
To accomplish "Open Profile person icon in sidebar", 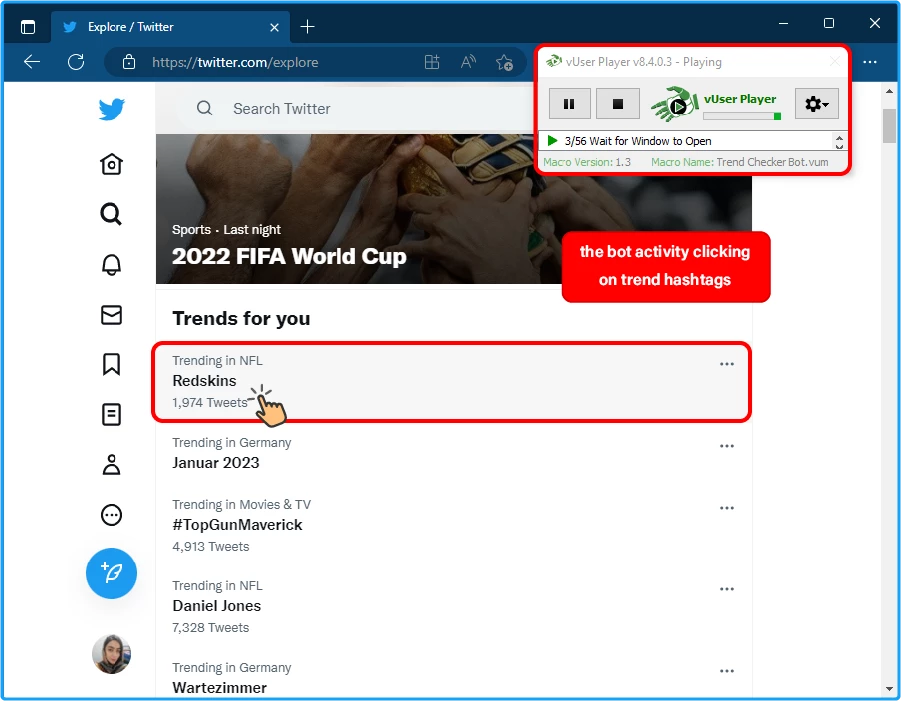I will pyautogui.click(x=111, y=465).
